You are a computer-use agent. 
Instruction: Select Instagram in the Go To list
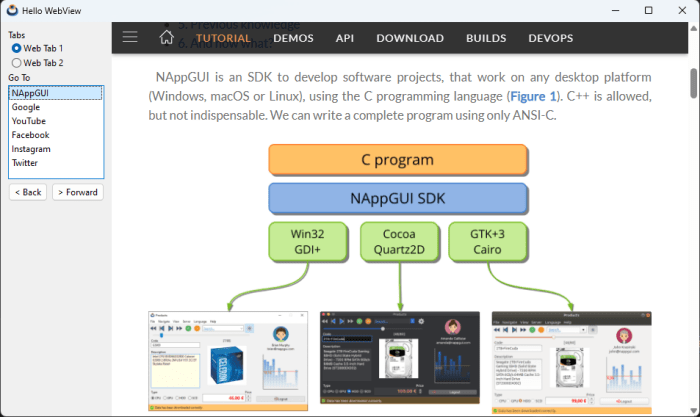point(31,149)
